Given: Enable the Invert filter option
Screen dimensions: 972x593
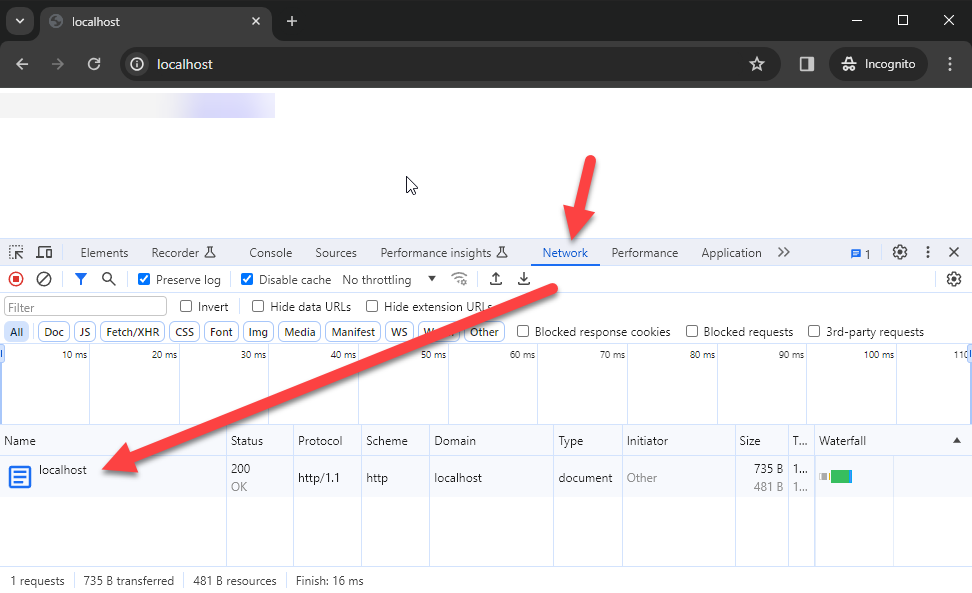Looking at the screenshot, I should coord(186,306).
